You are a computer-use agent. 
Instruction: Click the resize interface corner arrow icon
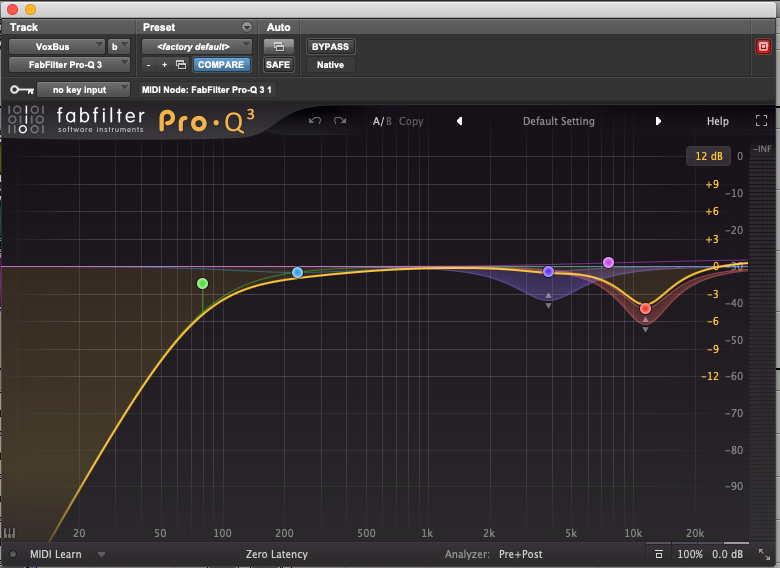click(764, 554)
